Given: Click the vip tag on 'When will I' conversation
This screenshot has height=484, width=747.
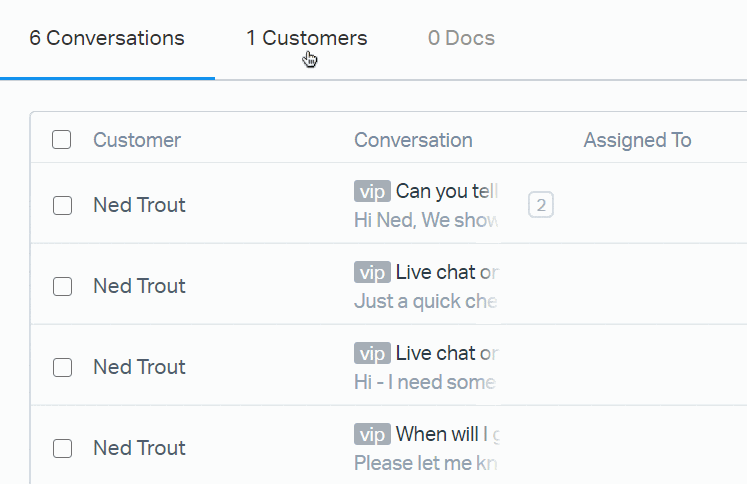Looking at the screenshot, I should coord(372,434).
